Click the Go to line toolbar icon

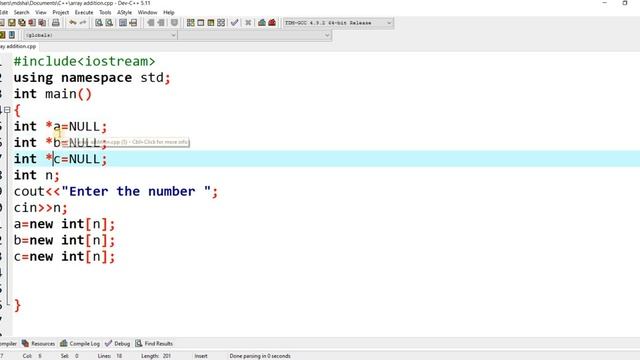[133, 23]
